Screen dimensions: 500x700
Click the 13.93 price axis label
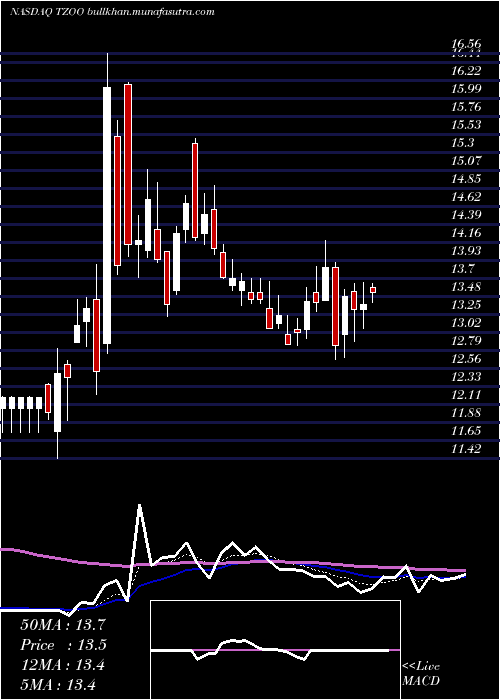click(466, 250)
